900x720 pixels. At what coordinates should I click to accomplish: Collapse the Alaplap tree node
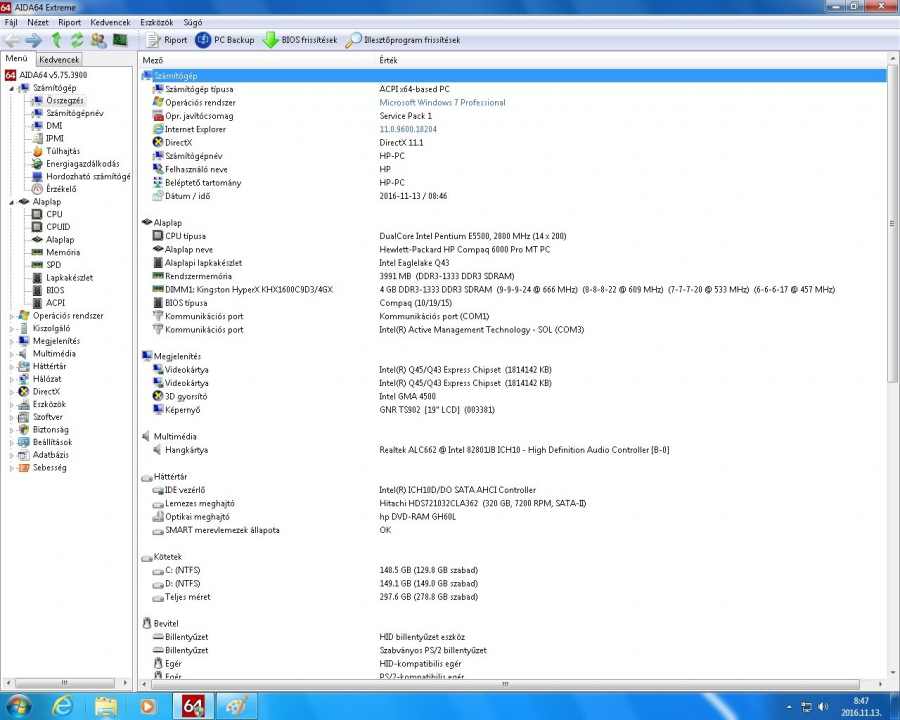point(11,202)
